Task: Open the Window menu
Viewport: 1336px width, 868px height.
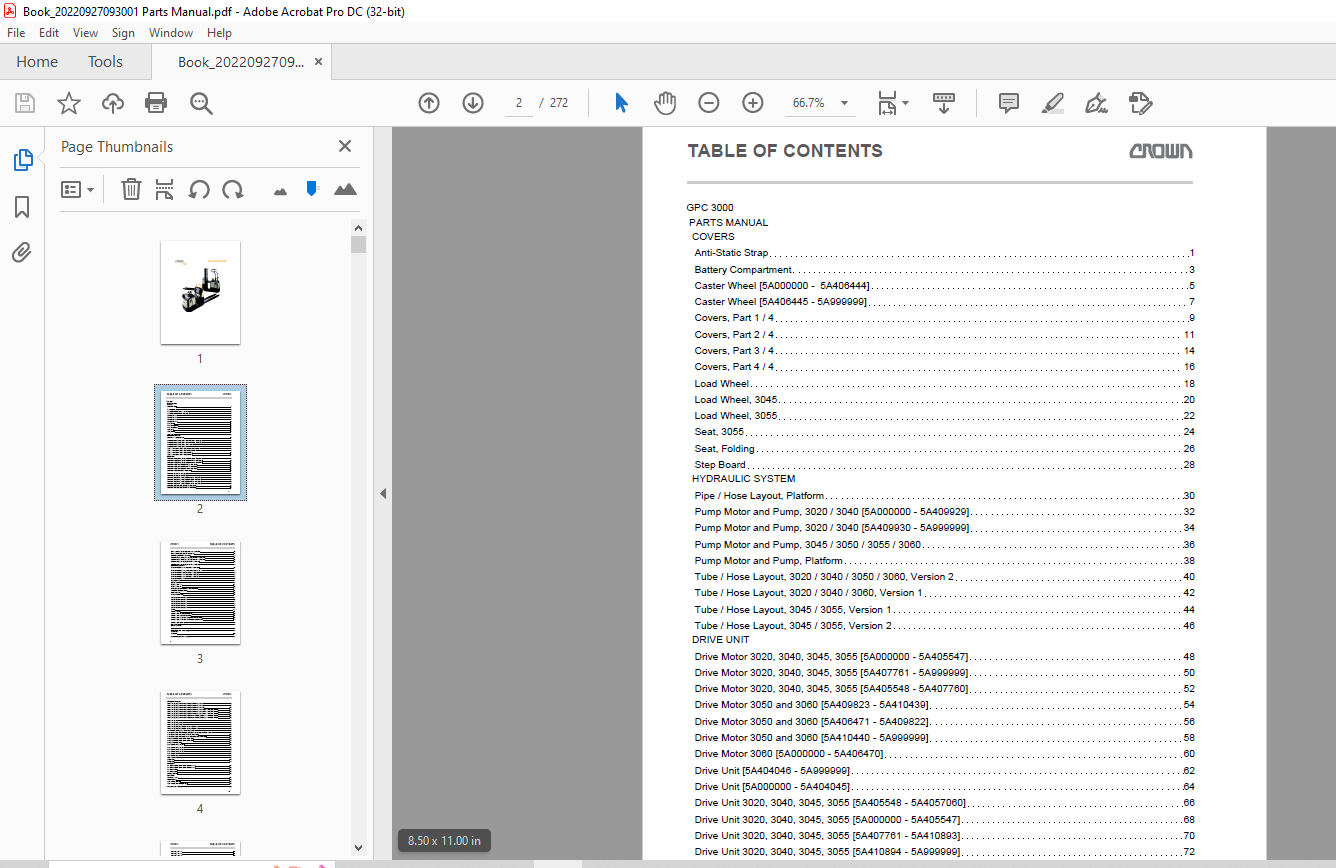Action: 171,33
